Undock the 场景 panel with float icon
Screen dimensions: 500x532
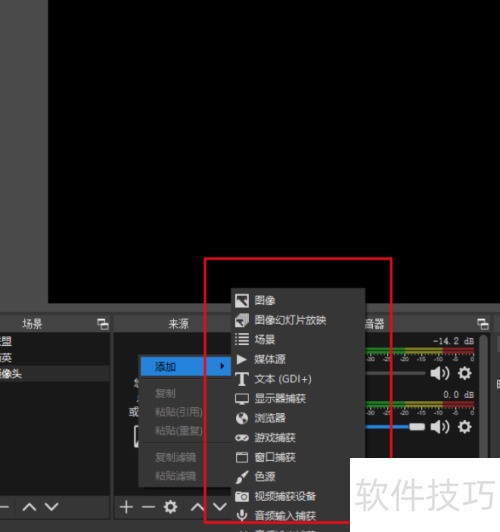[x=103, y=324]
